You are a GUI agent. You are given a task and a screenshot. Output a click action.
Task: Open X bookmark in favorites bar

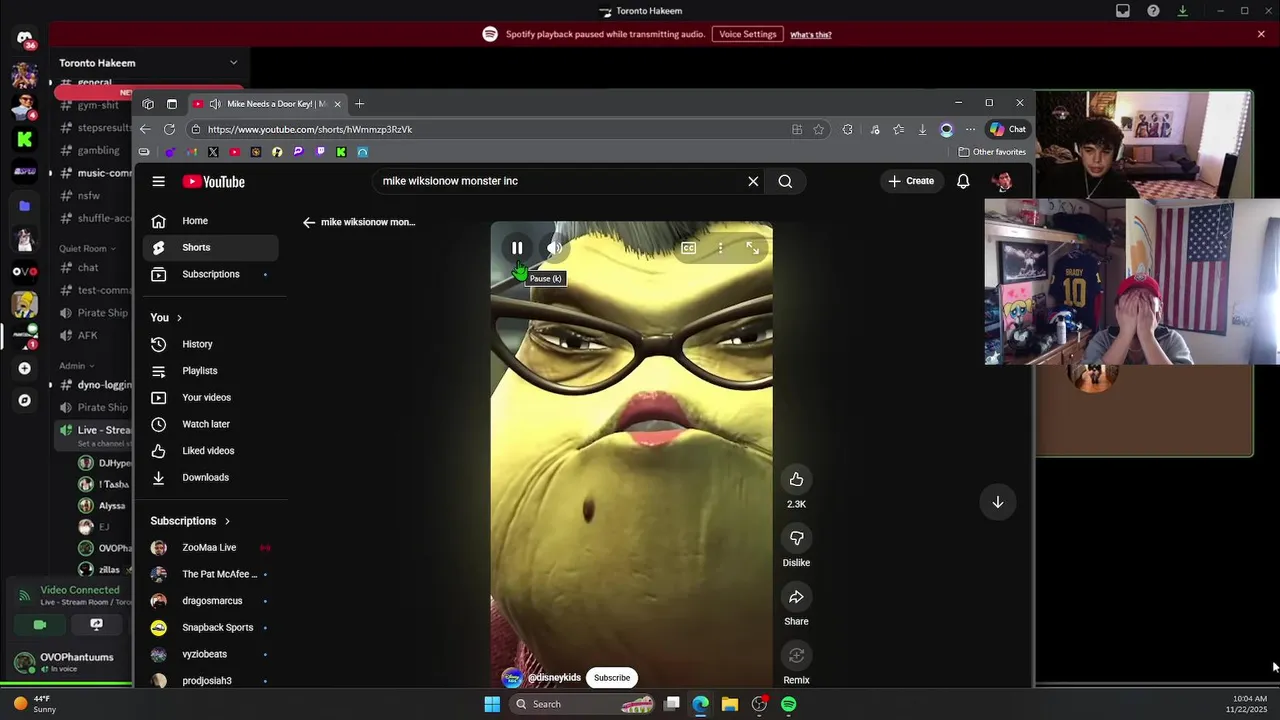point(213,152)
